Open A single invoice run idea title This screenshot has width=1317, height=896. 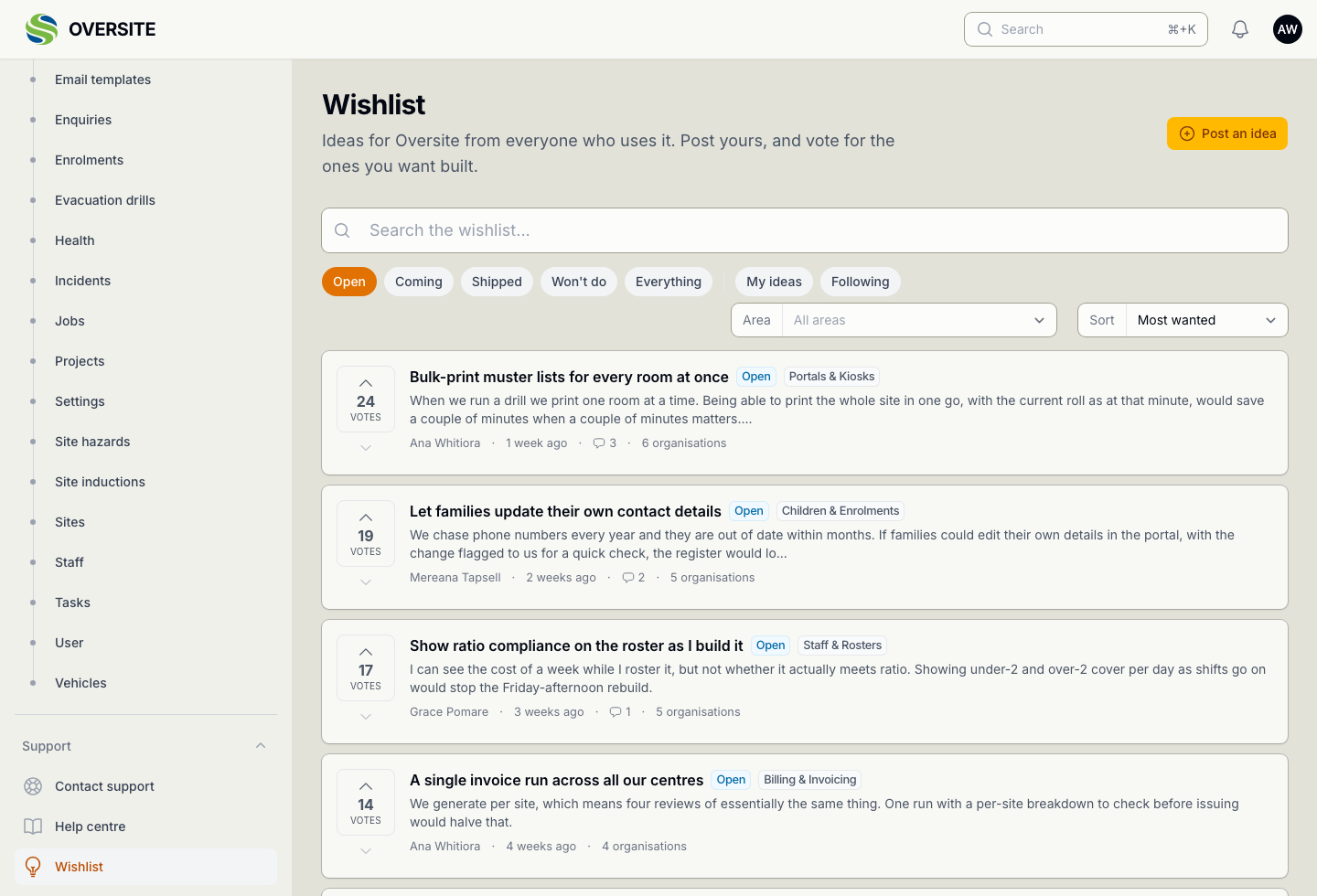point(556,780)
